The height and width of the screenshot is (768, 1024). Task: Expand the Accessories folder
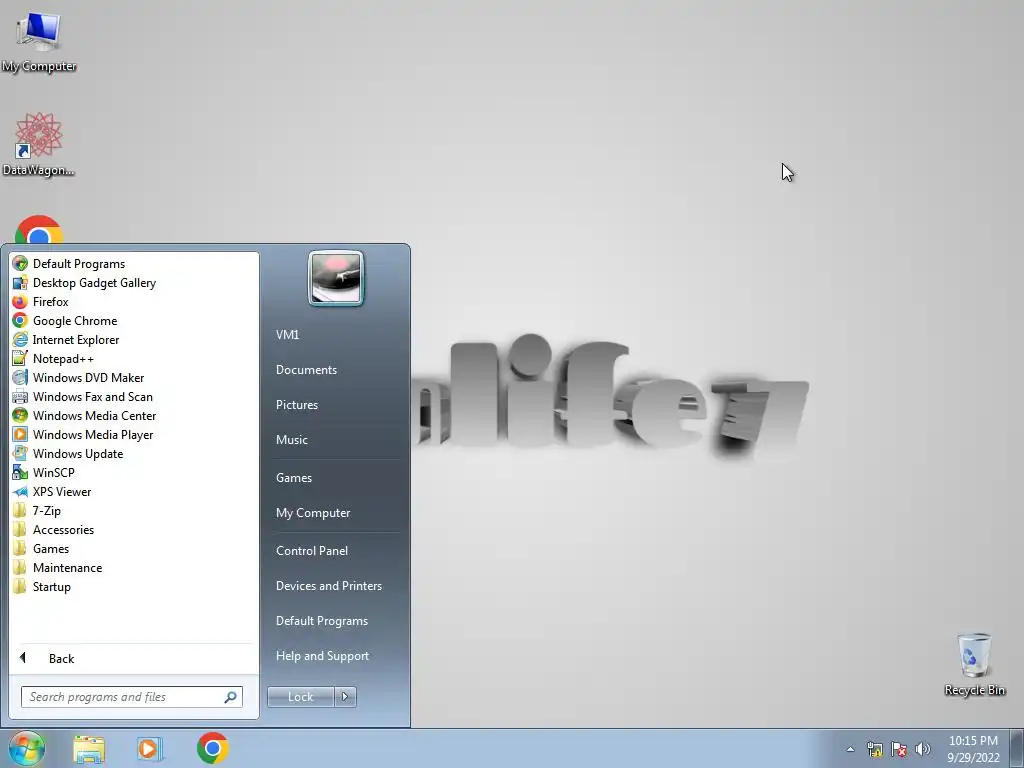(54, 530)
